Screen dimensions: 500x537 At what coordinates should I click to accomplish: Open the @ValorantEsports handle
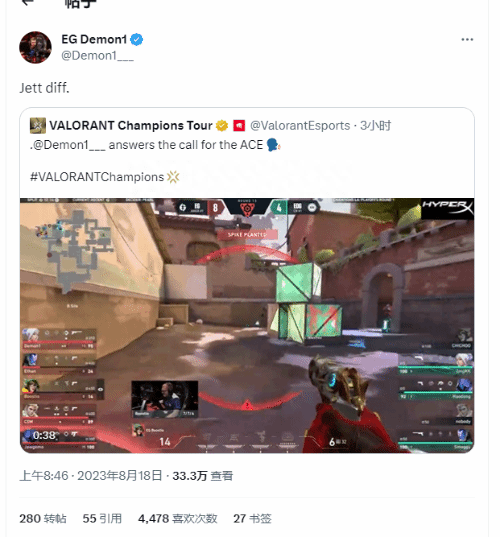pyautogui.click(x=300, y=126)
